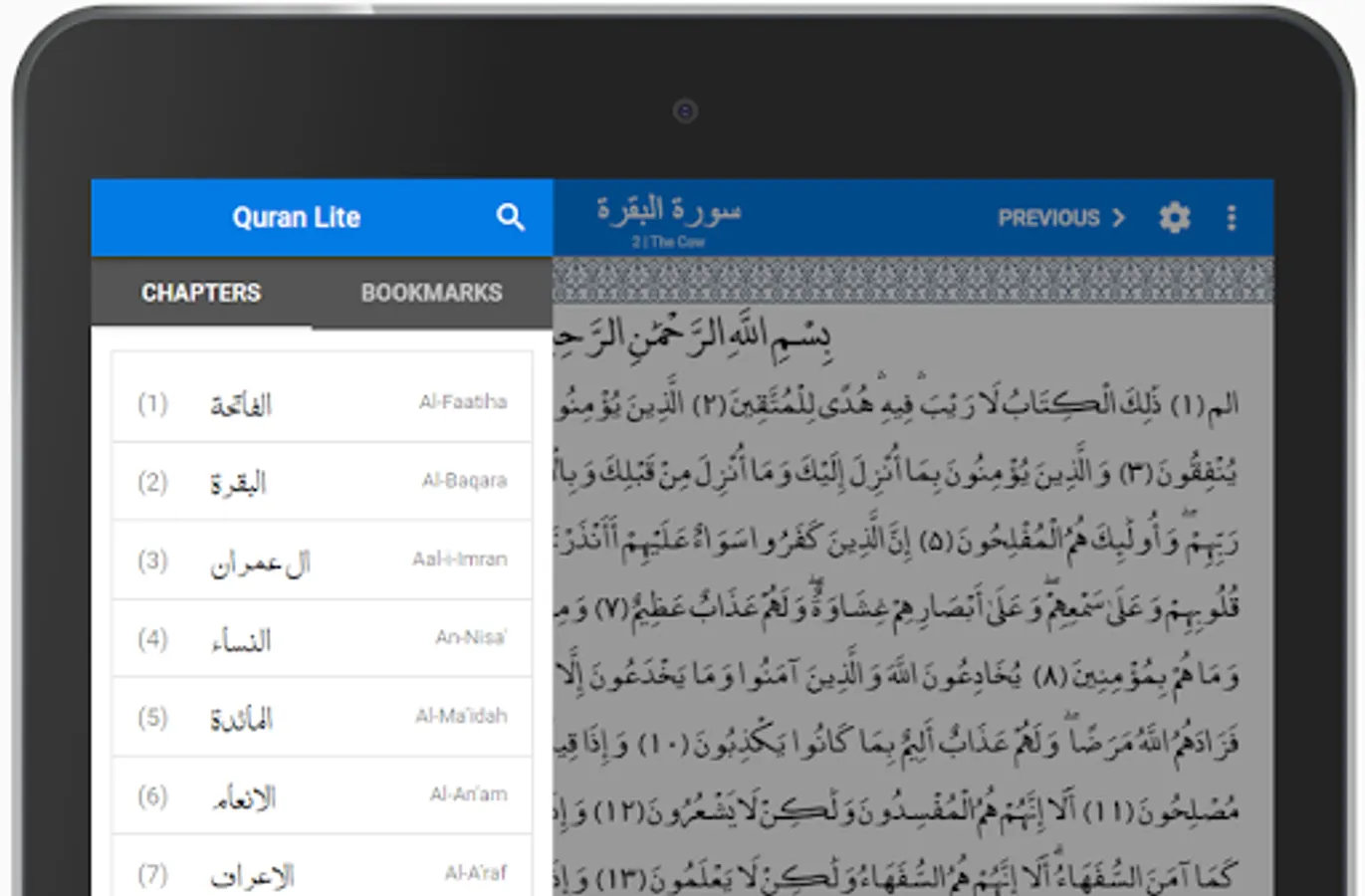Open chapter 3 Aal-i-Imran
The width and height of the screenshot is (1365, 896).
(322, 560)
